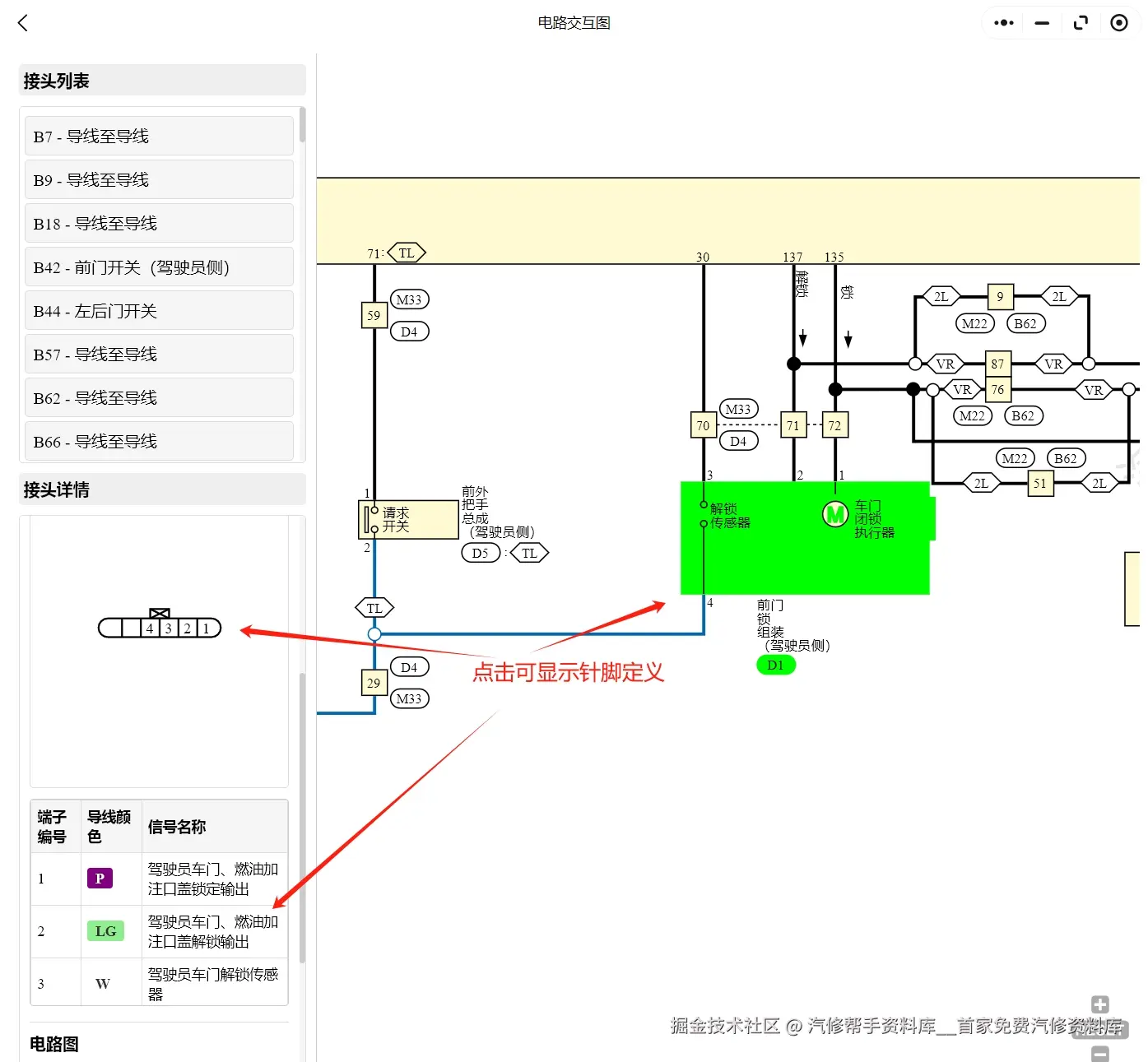Click terminal box 9 at top right
Viewport: 1148px width, 1062px height.
click(1000, 297)
